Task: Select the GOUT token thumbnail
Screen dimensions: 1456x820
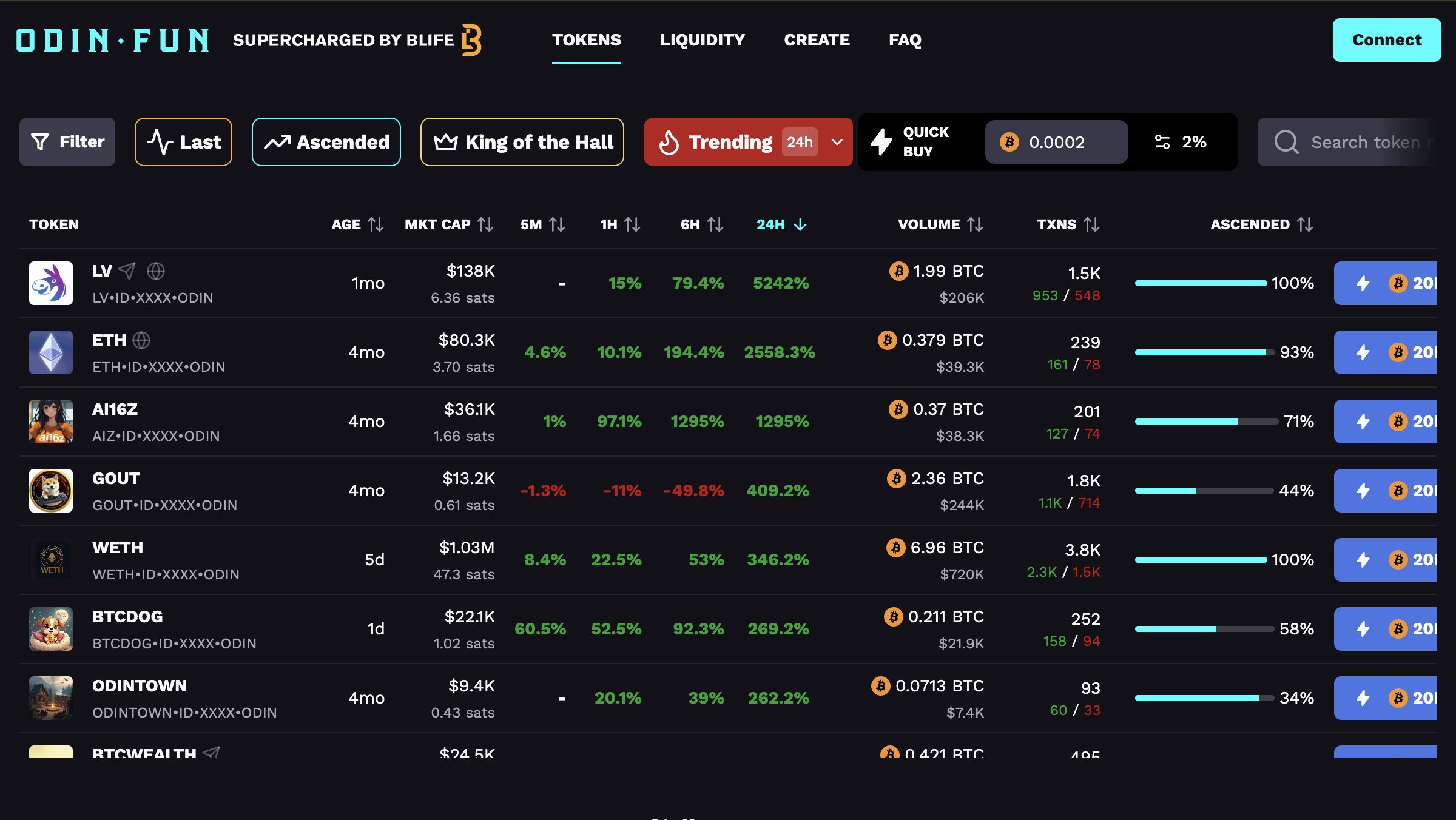Action: pyautogui.click(x=51, y=490)
